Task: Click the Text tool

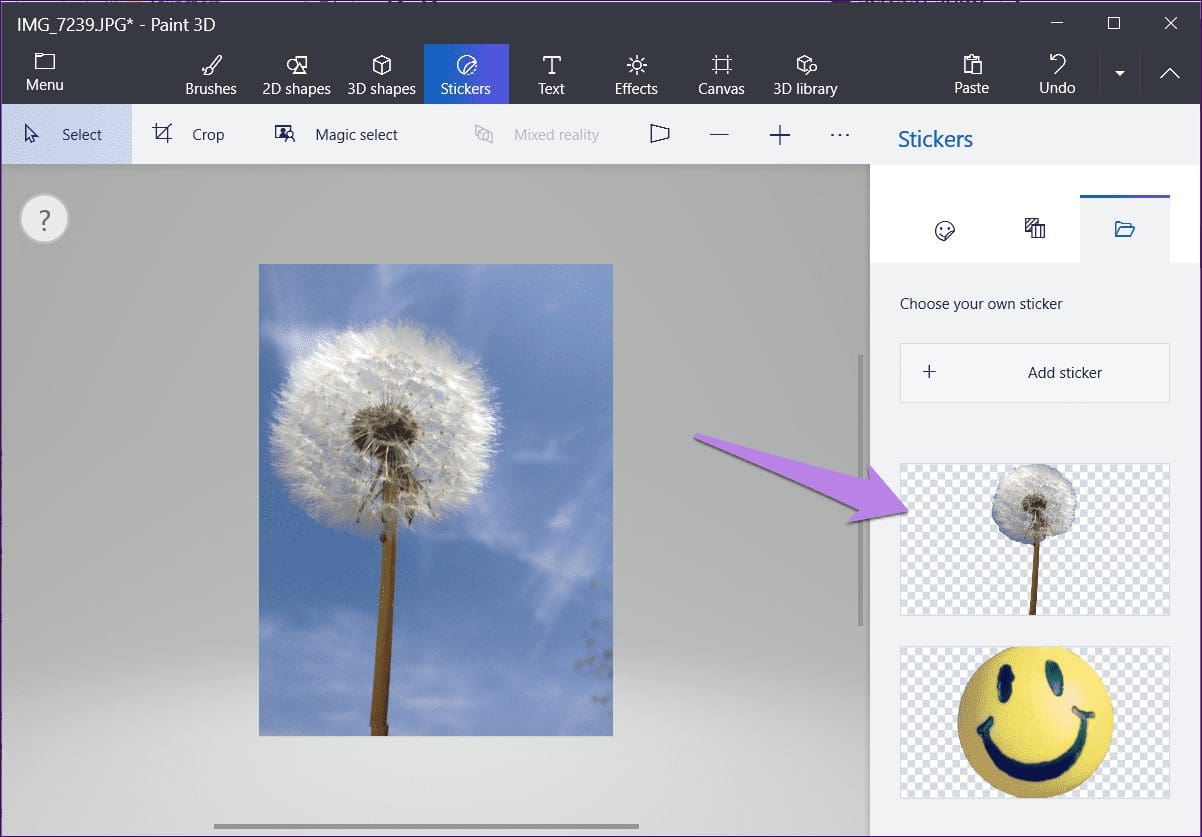Action: tap(551, 75)
